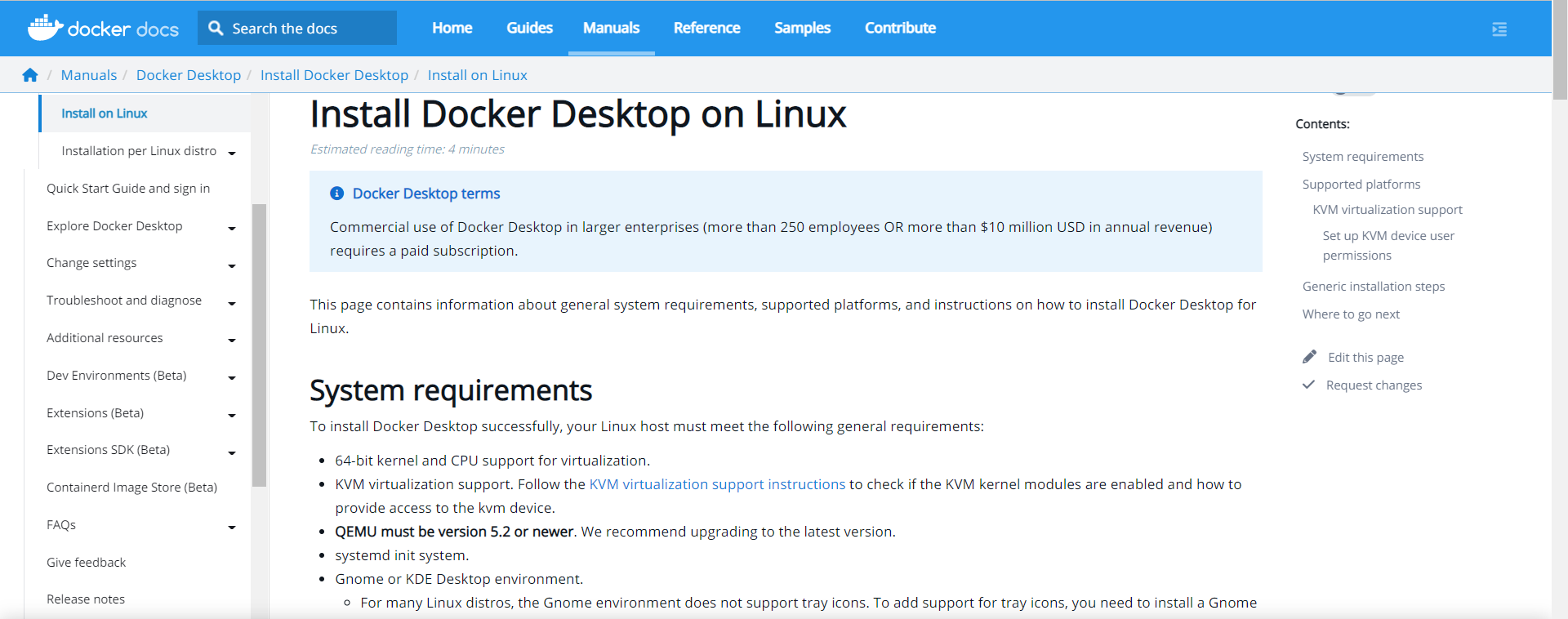Image resolution: width=1568 pixels, height=619 pixels.
Task: Click the sidebar navigation scrollbar thumb
Action: click(260, 345)
